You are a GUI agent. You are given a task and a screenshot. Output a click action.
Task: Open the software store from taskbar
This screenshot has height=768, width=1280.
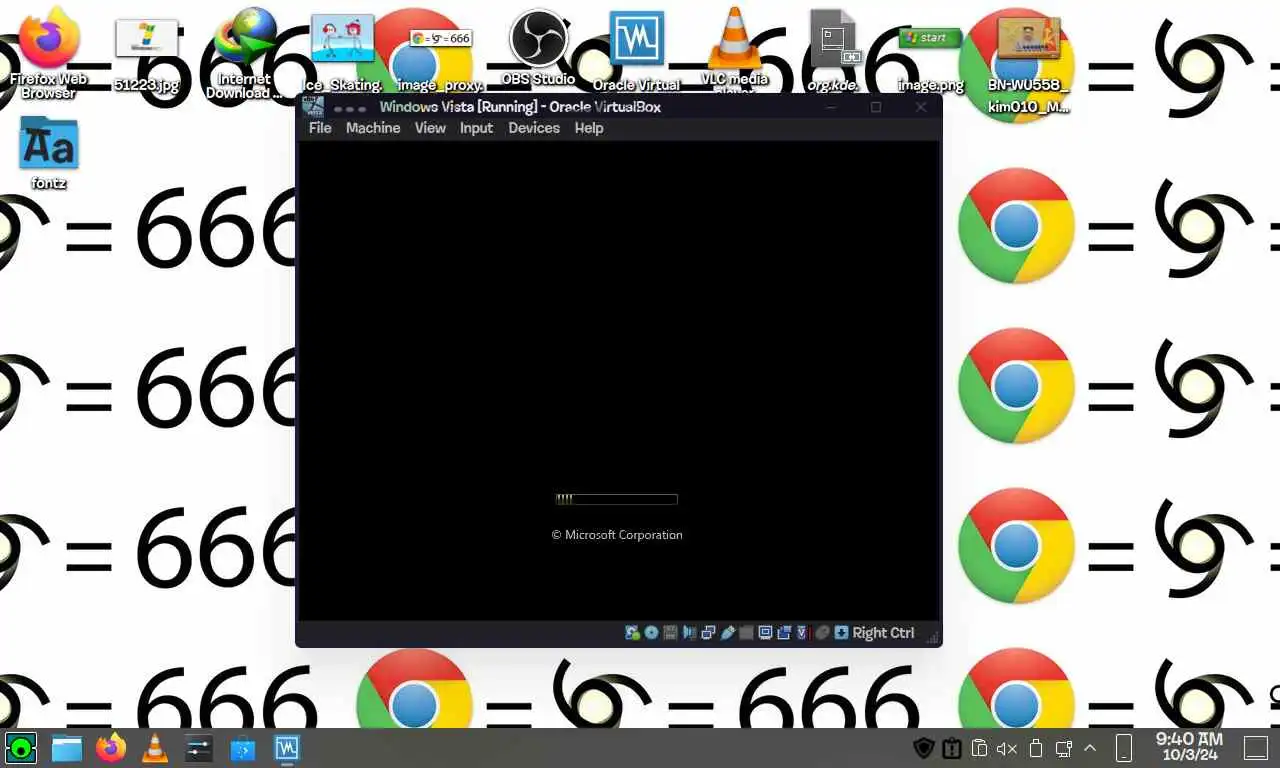(243, 748)
